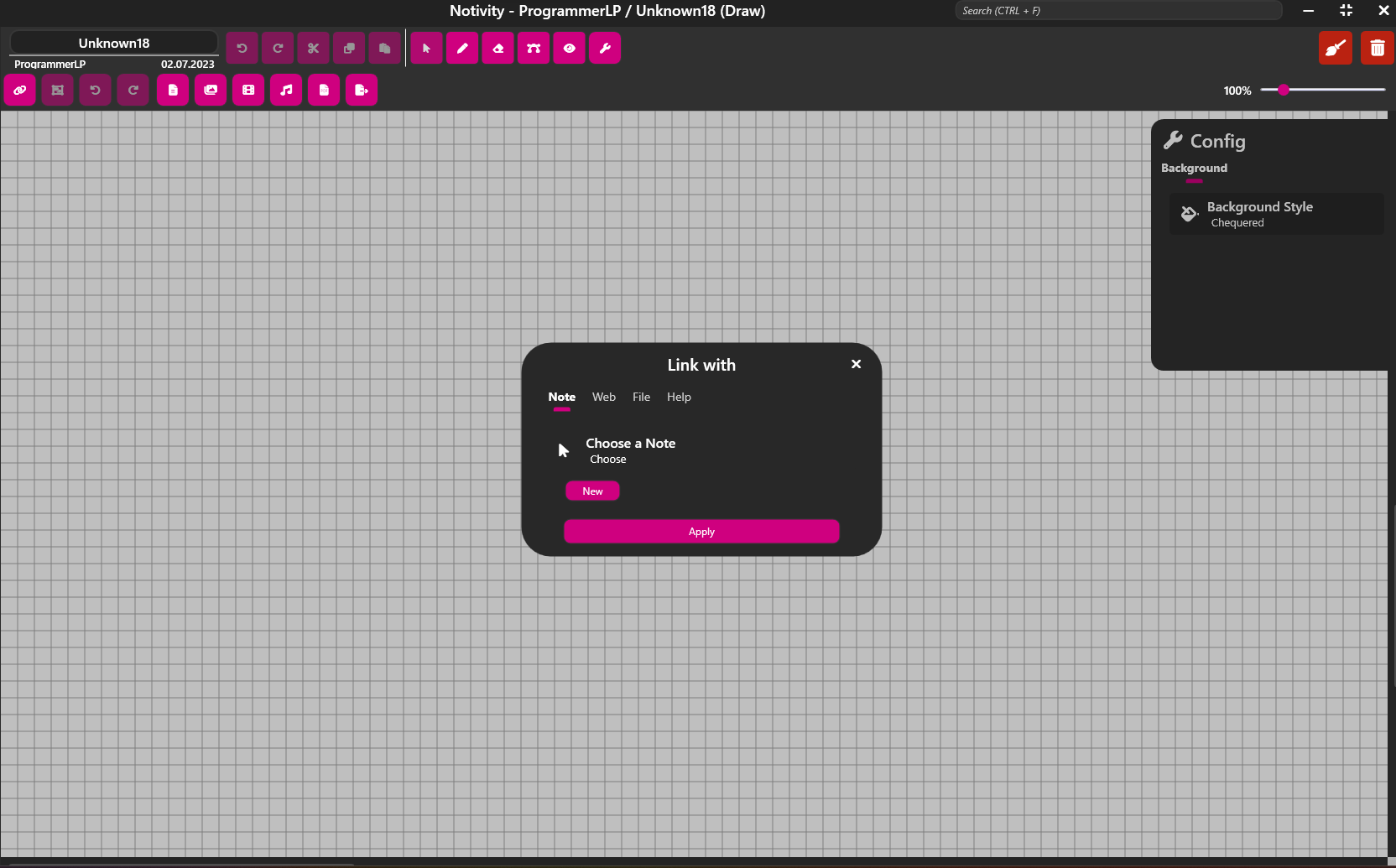The height and width of the screenshot is (868, 1396).
Task: Toggle the eye preview mode
Action: click(x=569, y=48)
